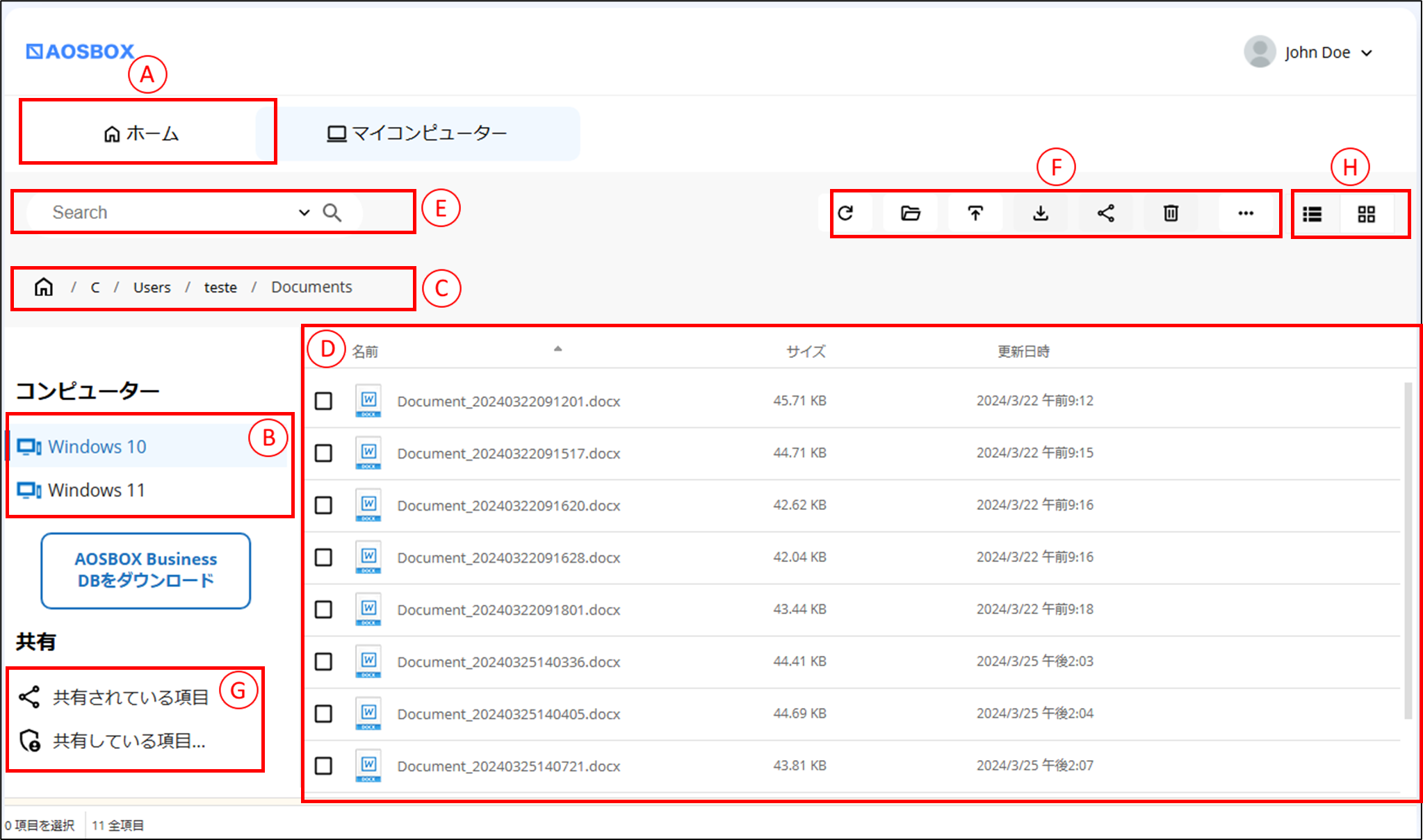Open the ホーム tab
1423x840 pixels.
[141, 133]
